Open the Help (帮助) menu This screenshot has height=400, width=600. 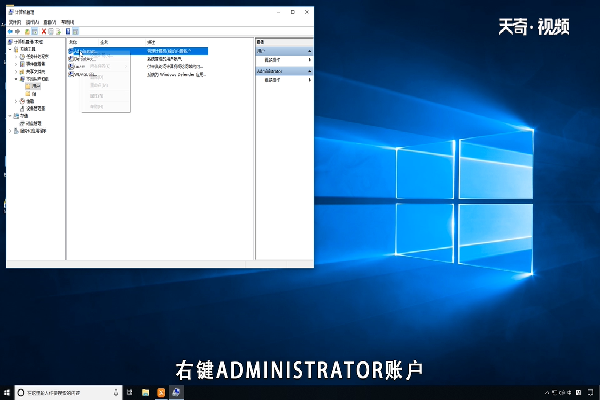[x=68, y=22]
